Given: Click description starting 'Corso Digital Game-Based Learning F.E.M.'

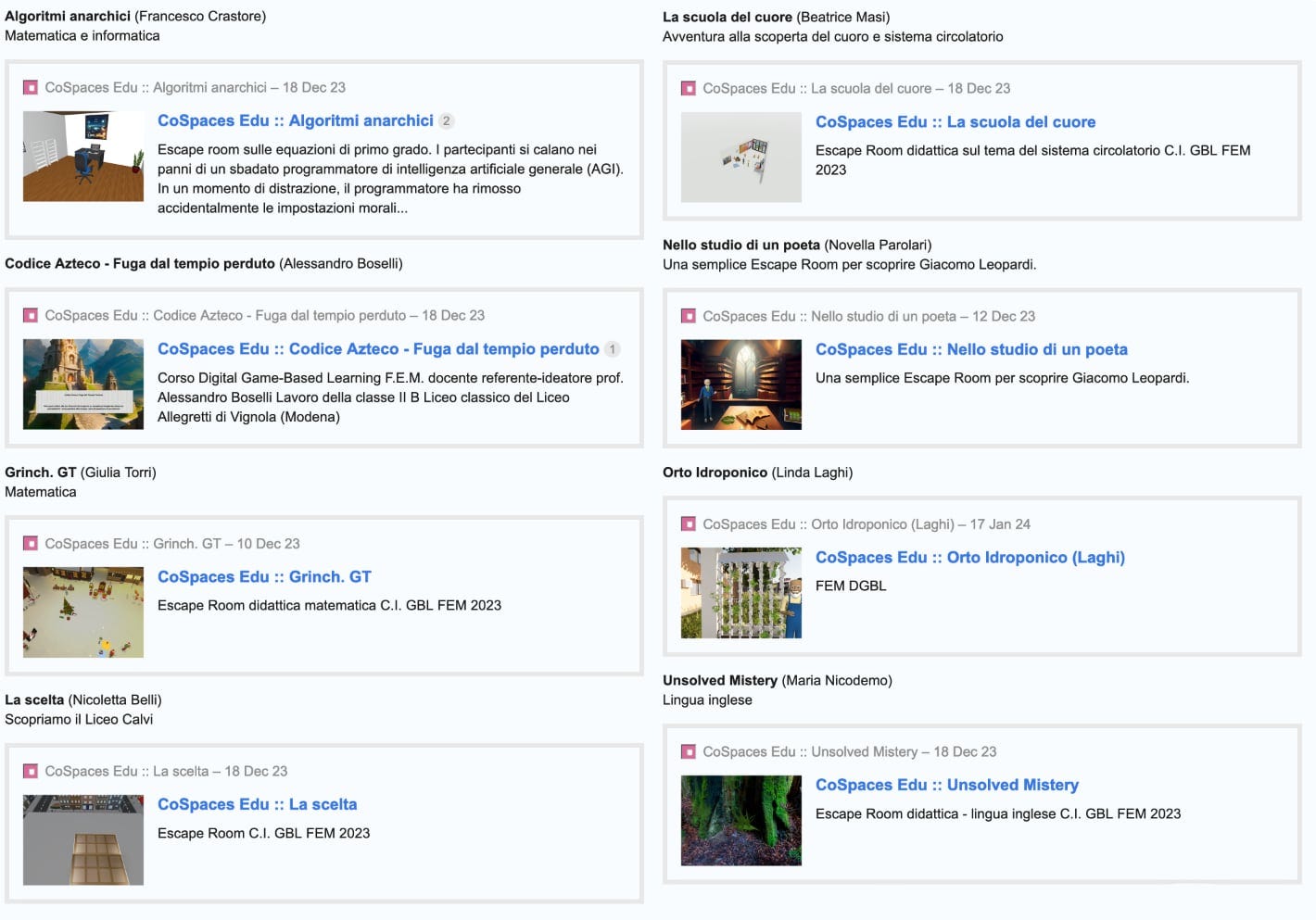Looking at the screenshot, I should [x=391, y=397].
